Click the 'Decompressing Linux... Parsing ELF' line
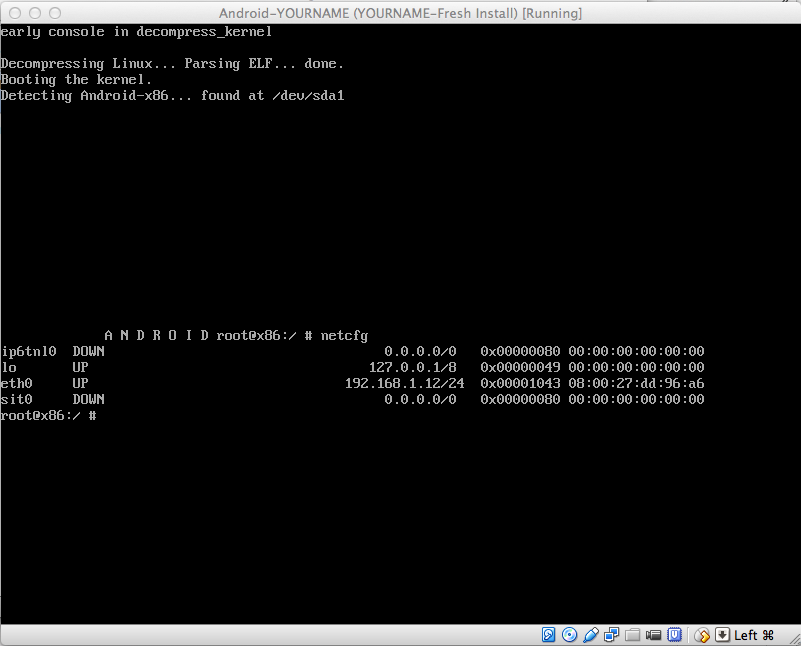Viewport: 801px width, 646px height. pos(172,64)
